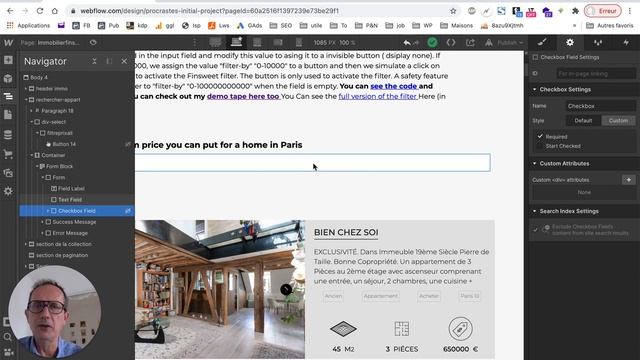Click next-image arrow on listing photo
This screenshot has height=360, width=640.
click(x=286, y=289)
